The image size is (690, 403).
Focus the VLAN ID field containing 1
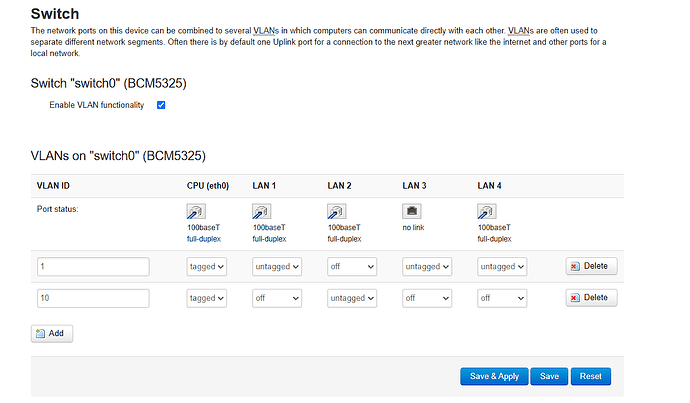(x=93, y=267)
